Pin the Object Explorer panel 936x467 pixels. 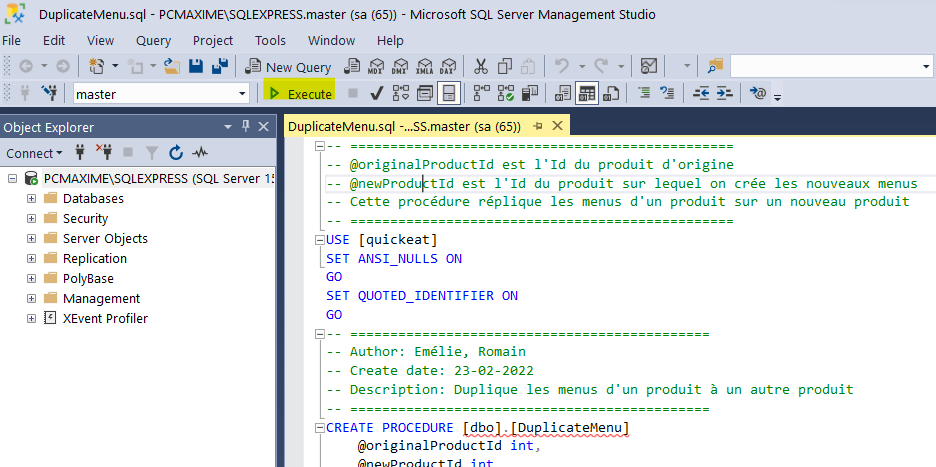coord(245,127)
